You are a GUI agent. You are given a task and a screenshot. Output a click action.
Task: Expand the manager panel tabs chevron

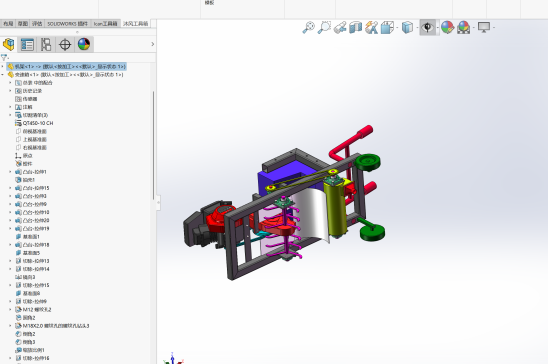click(x=152, y=44)
